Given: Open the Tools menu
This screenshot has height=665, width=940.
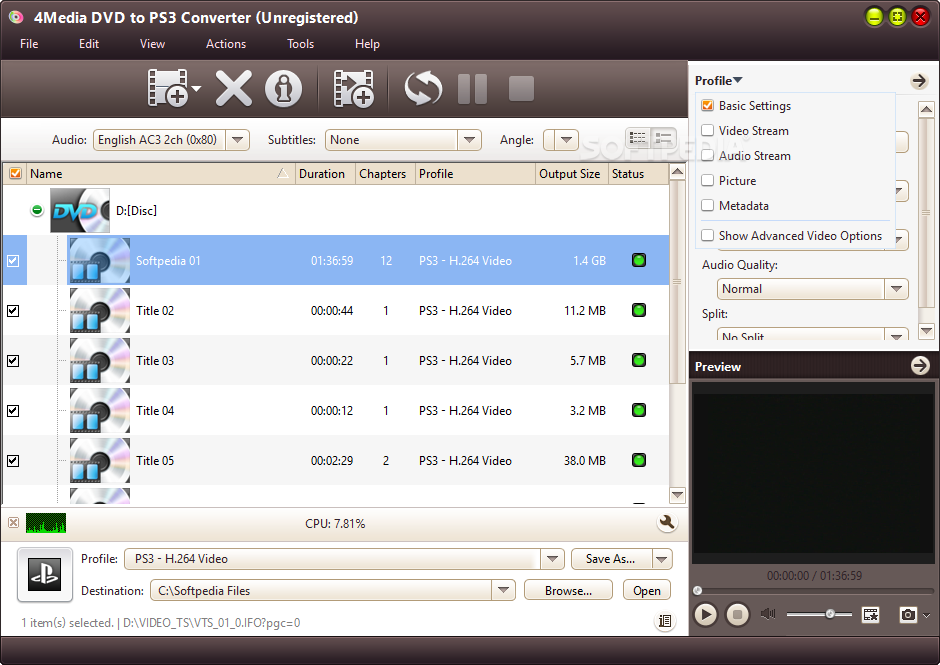Looking at the screenshot, I should (300, 44).
